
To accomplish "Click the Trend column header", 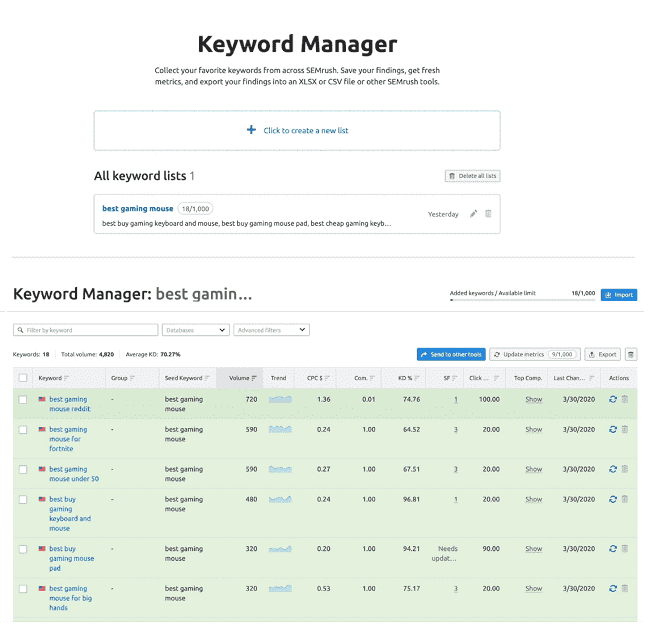I will pos(279,378).
